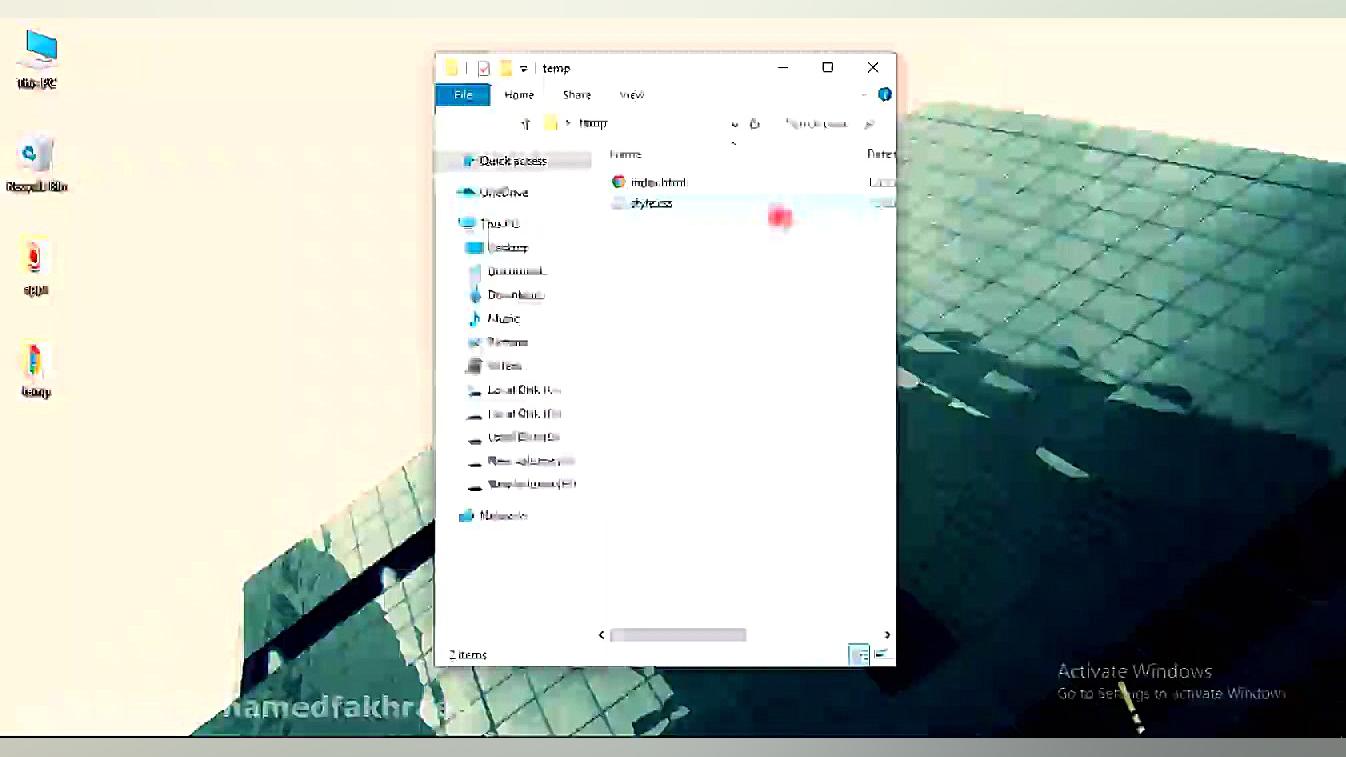Go up one level with the up arrow
Viewport: 1346px width, 757px height.
[526, 124]
